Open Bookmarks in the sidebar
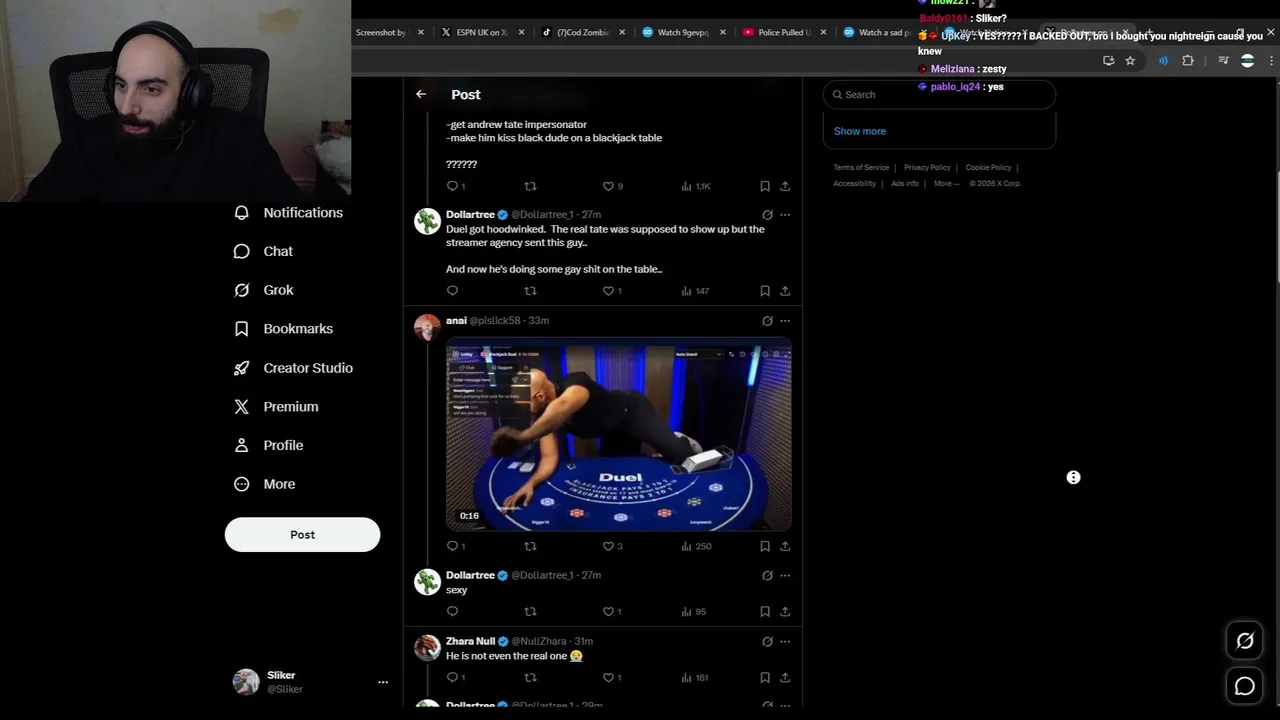Image resolution: width=1280 pixels, height=720 pixels. [x=283, y=329]
